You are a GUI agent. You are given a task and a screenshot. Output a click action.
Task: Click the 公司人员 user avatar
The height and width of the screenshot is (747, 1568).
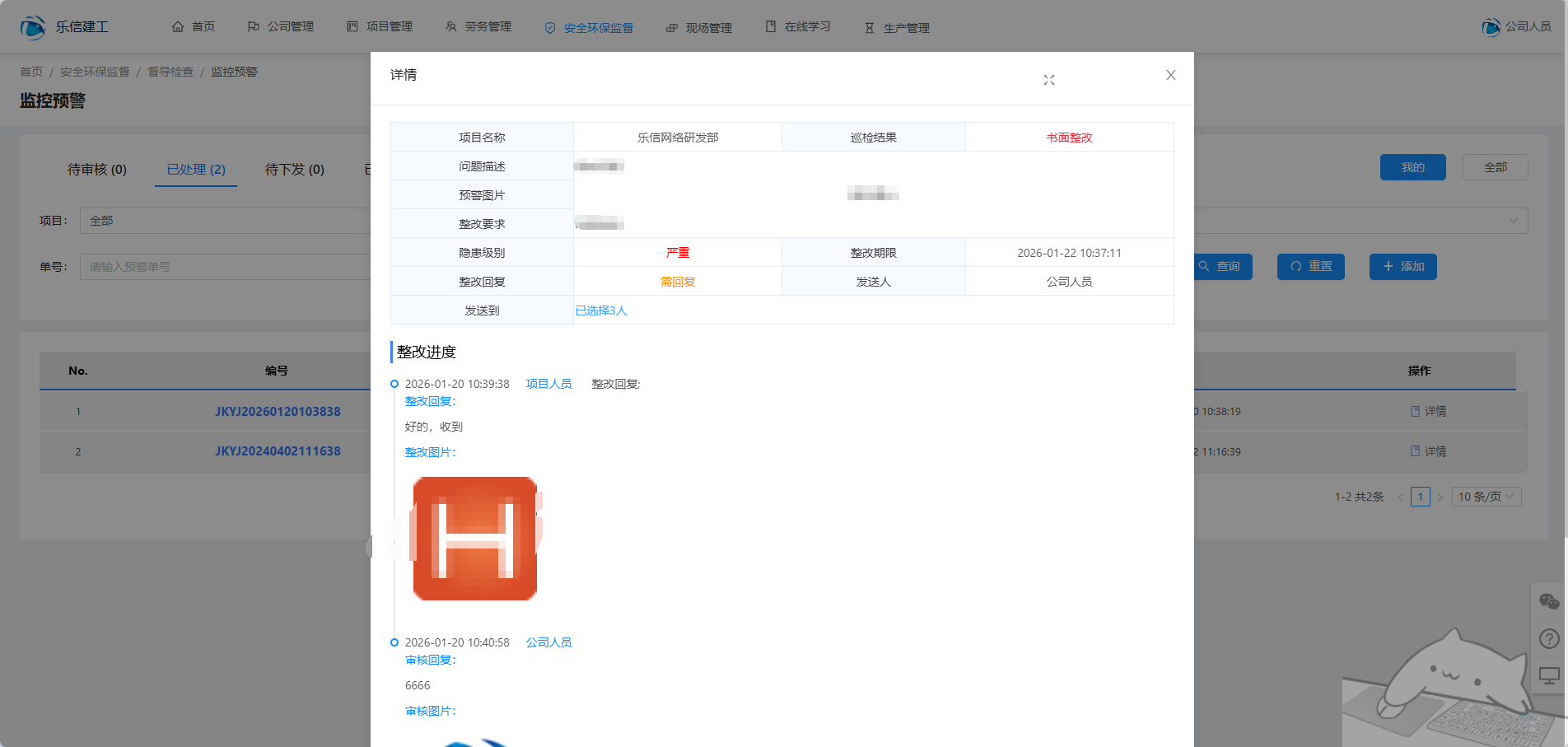[x=1491, y=27]
